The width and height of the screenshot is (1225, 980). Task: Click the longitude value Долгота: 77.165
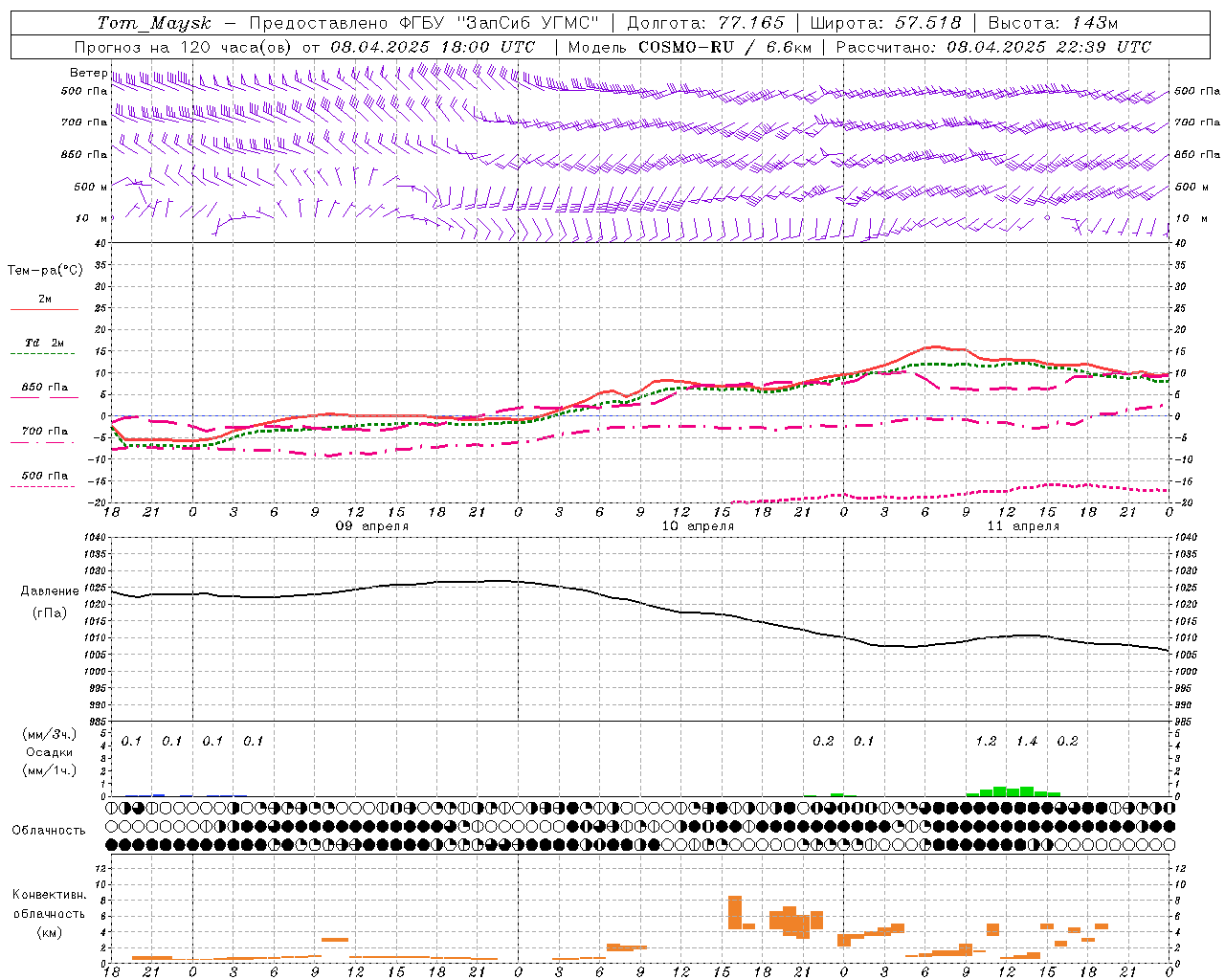click(x=705, y=23)
